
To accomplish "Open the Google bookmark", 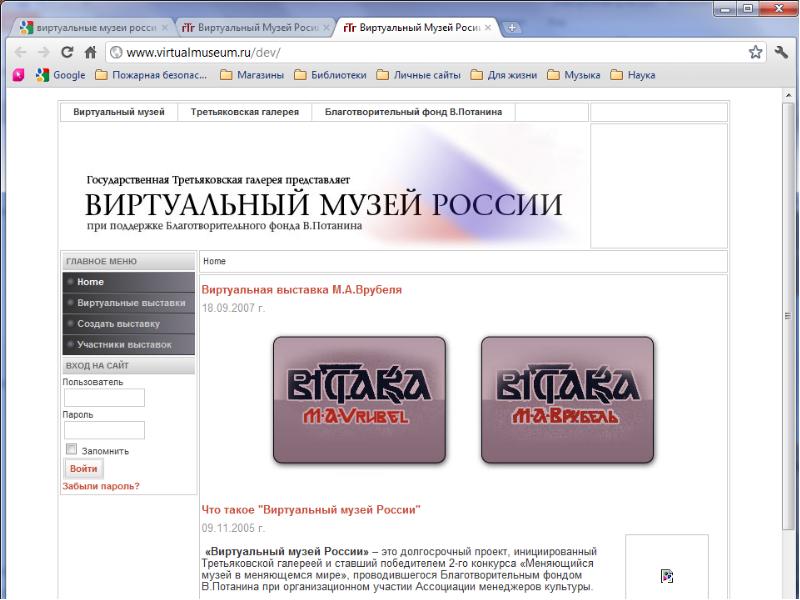I will [x=60, y=74].
